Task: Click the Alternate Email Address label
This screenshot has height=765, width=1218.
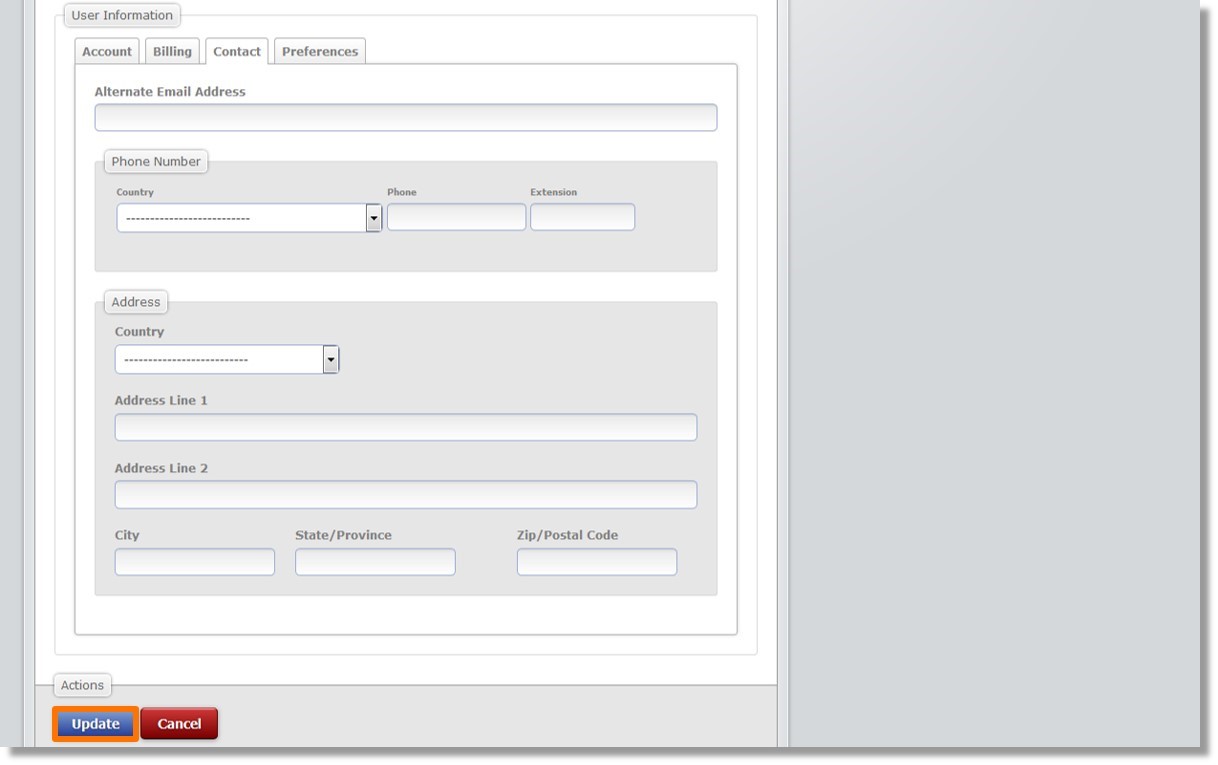Action: pyautogui.click(x=170, y=91)
